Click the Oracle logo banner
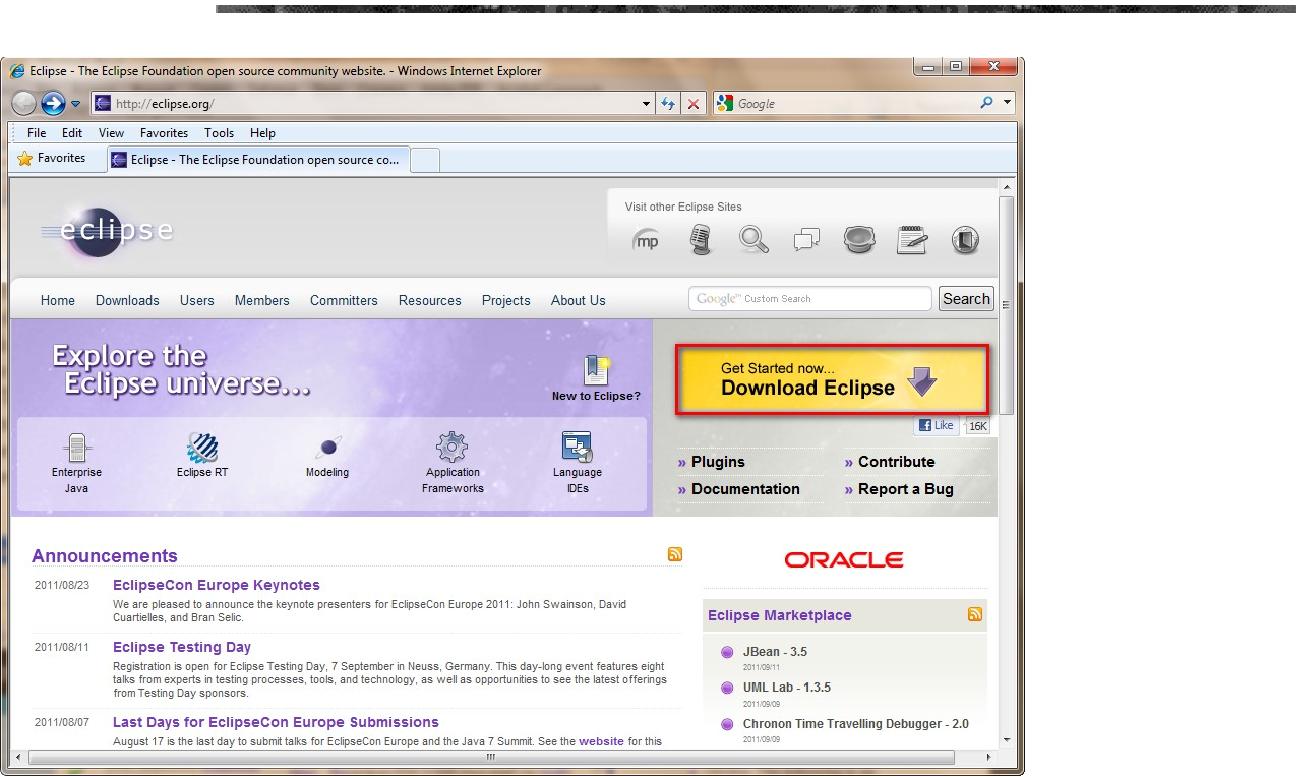The width and height of the screenshot is (1296, 777). tap(844, 560)
